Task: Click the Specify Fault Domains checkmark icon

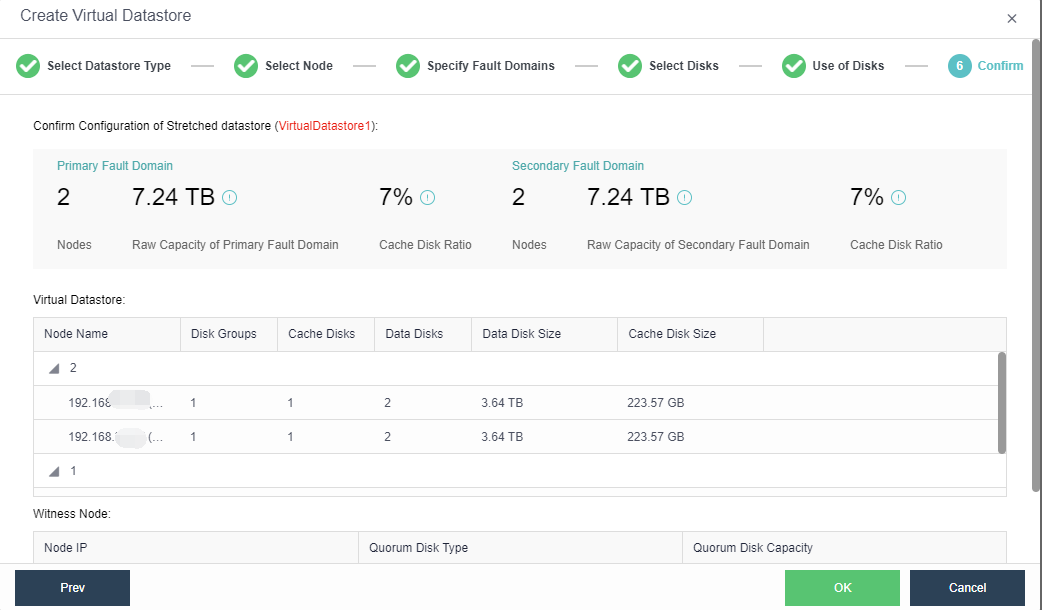Action: coord(408,66)
